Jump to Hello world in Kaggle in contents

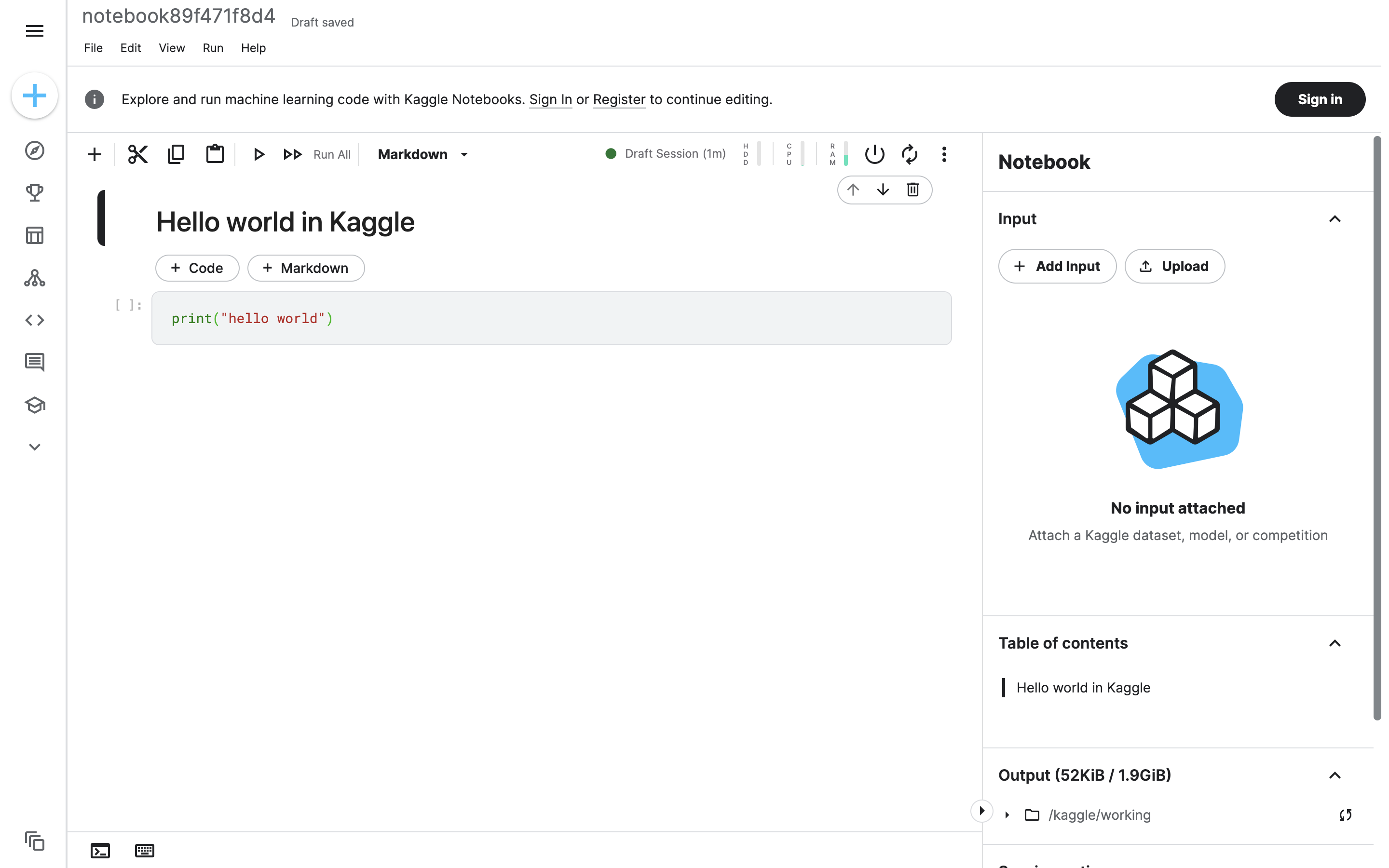click(x=1083, y=688)
